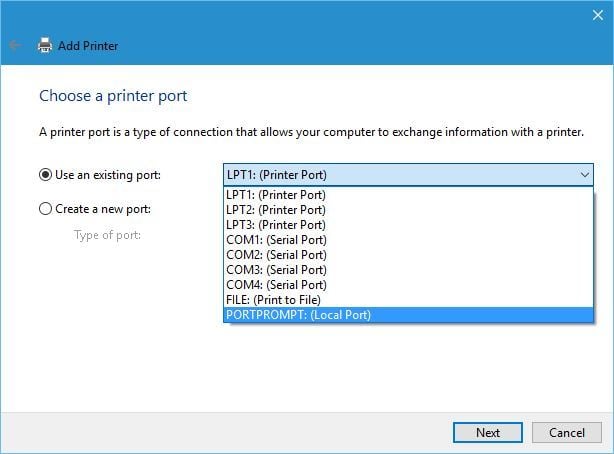Choose PORTPROMPT: (Local Port) entry
The width and height of the screenshot is (614, 454).
408,315
